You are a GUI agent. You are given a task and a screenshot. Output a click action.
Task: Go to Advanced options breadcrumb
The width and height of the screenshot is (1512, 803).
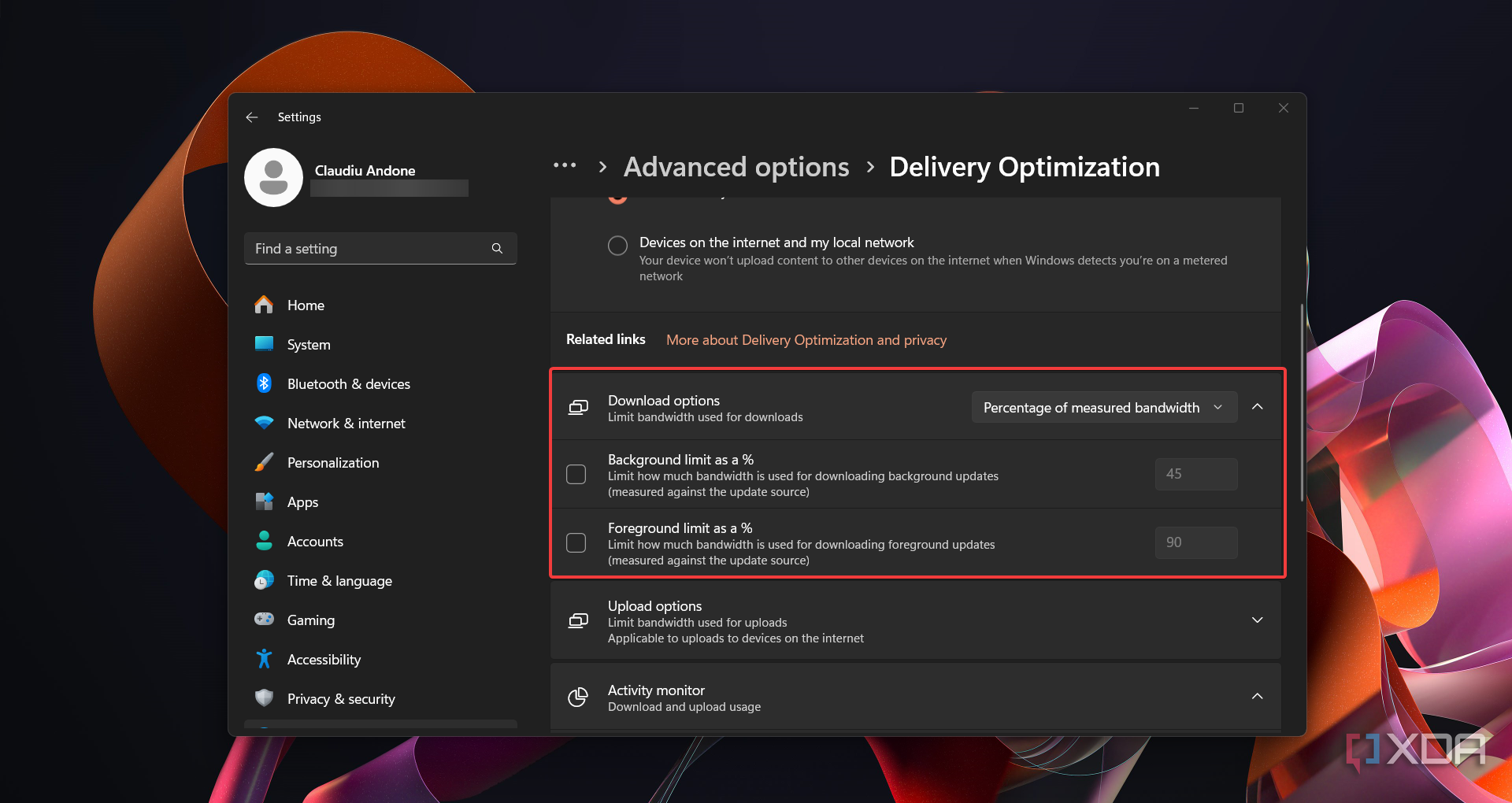coord(736,167)
